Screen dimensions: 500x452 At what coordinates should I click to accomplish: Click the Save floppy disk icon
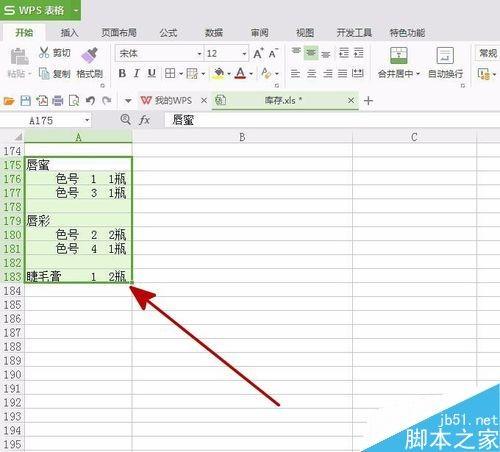(26, 100)
